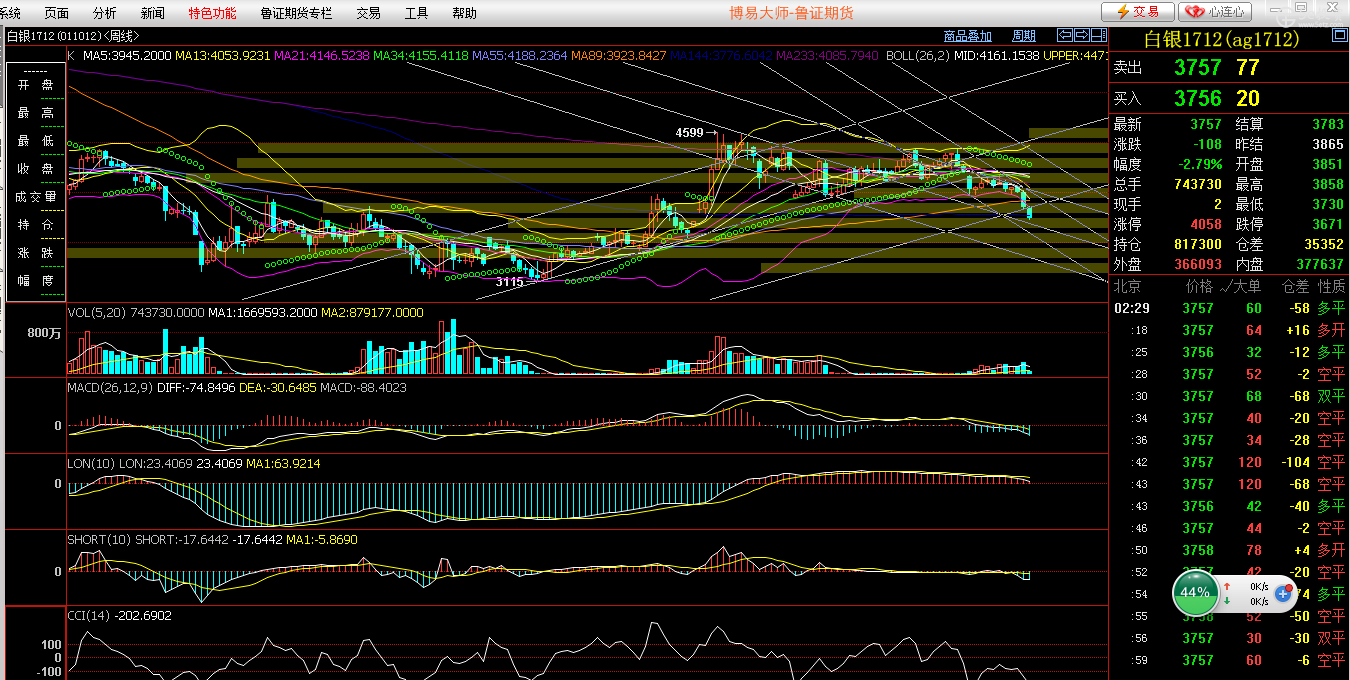Click the 商品叠加 link

[968, 36]
